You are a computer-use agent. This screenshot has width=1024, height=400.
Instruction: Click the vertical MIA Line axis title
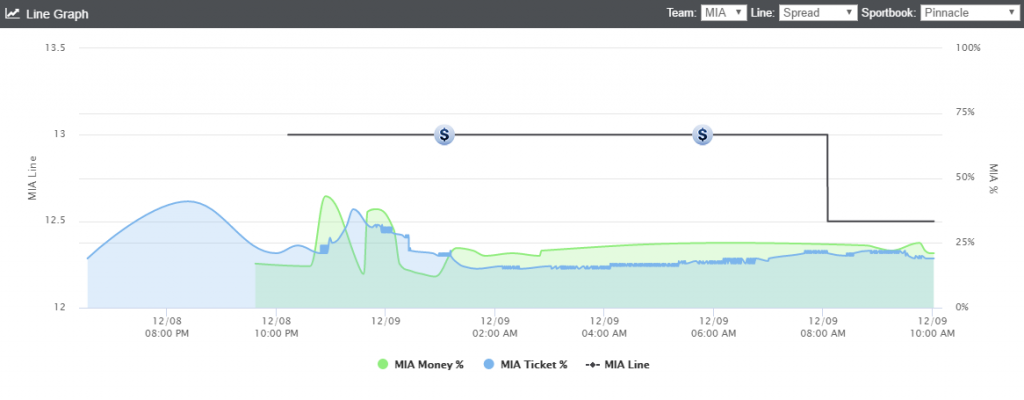pyautogui.click(x=32, y=178)
